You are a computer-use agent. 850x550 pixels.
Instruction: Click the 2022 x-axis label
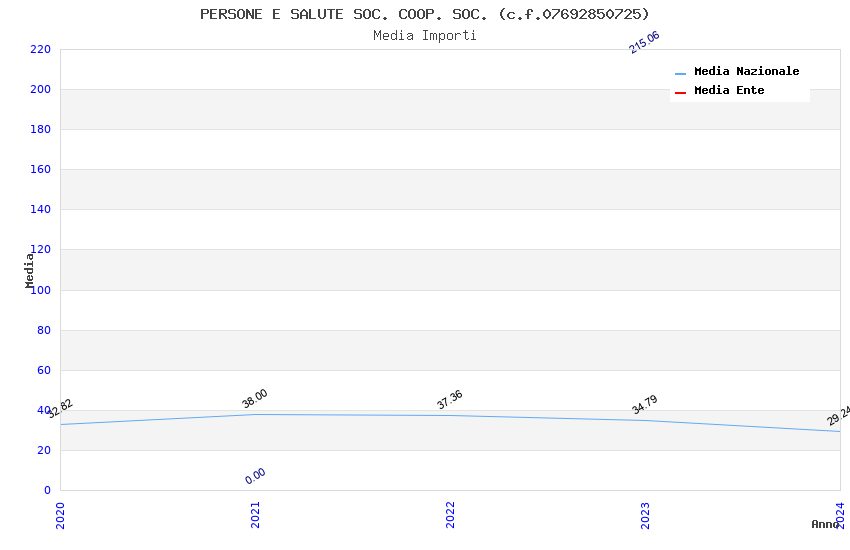(450, 515)
